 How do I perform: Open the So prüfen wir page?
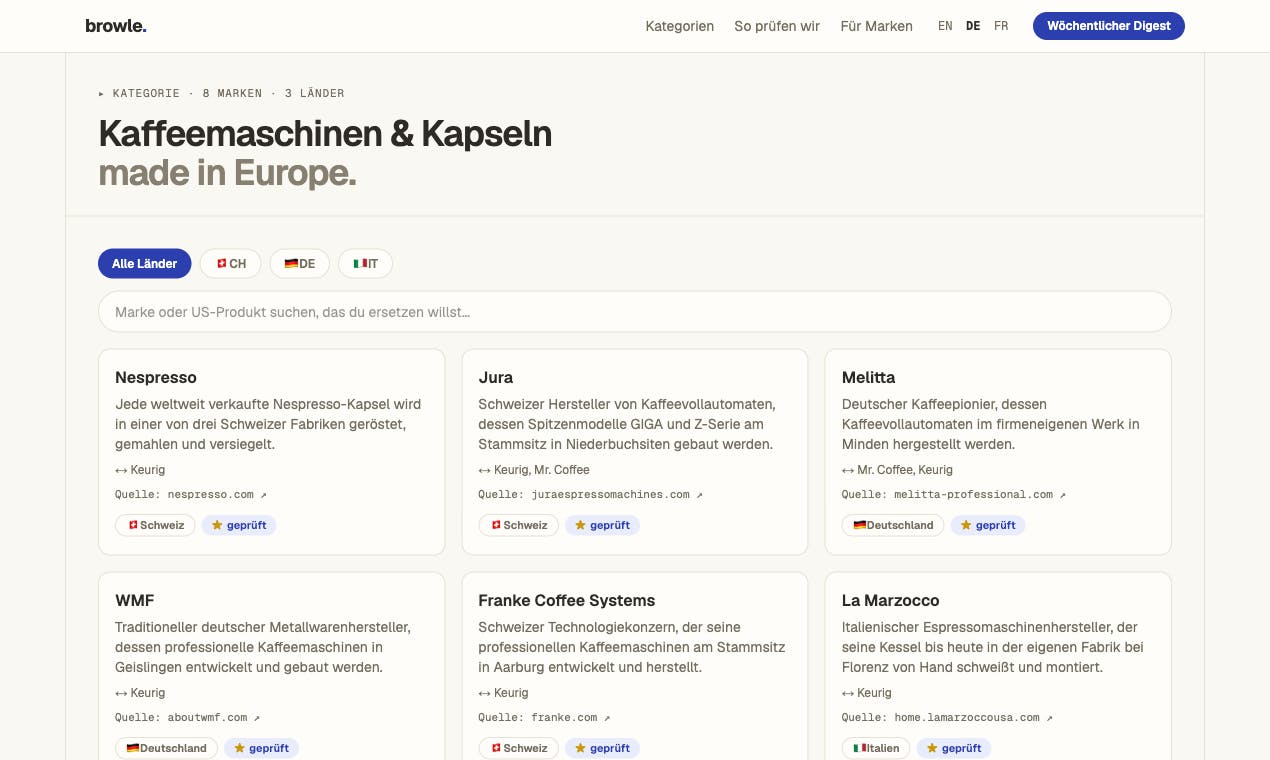point(777,26)
